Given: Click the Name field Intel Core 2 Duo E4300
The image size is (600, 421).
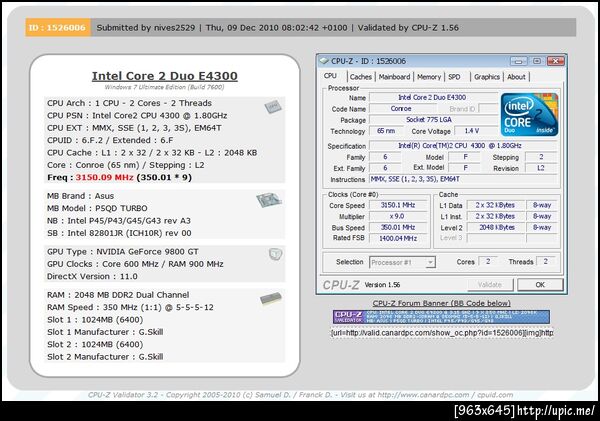Looking at the screenshot, I should [433, 98].
